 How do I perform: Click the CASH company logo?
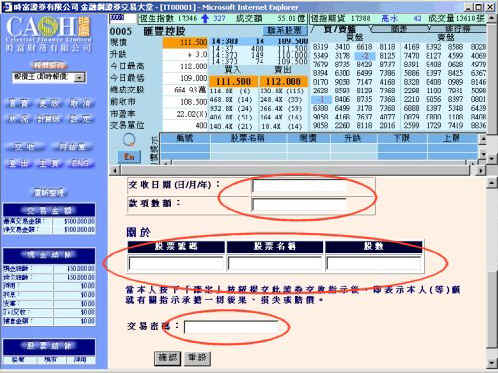pyautogui.click(x=49, y=34)
